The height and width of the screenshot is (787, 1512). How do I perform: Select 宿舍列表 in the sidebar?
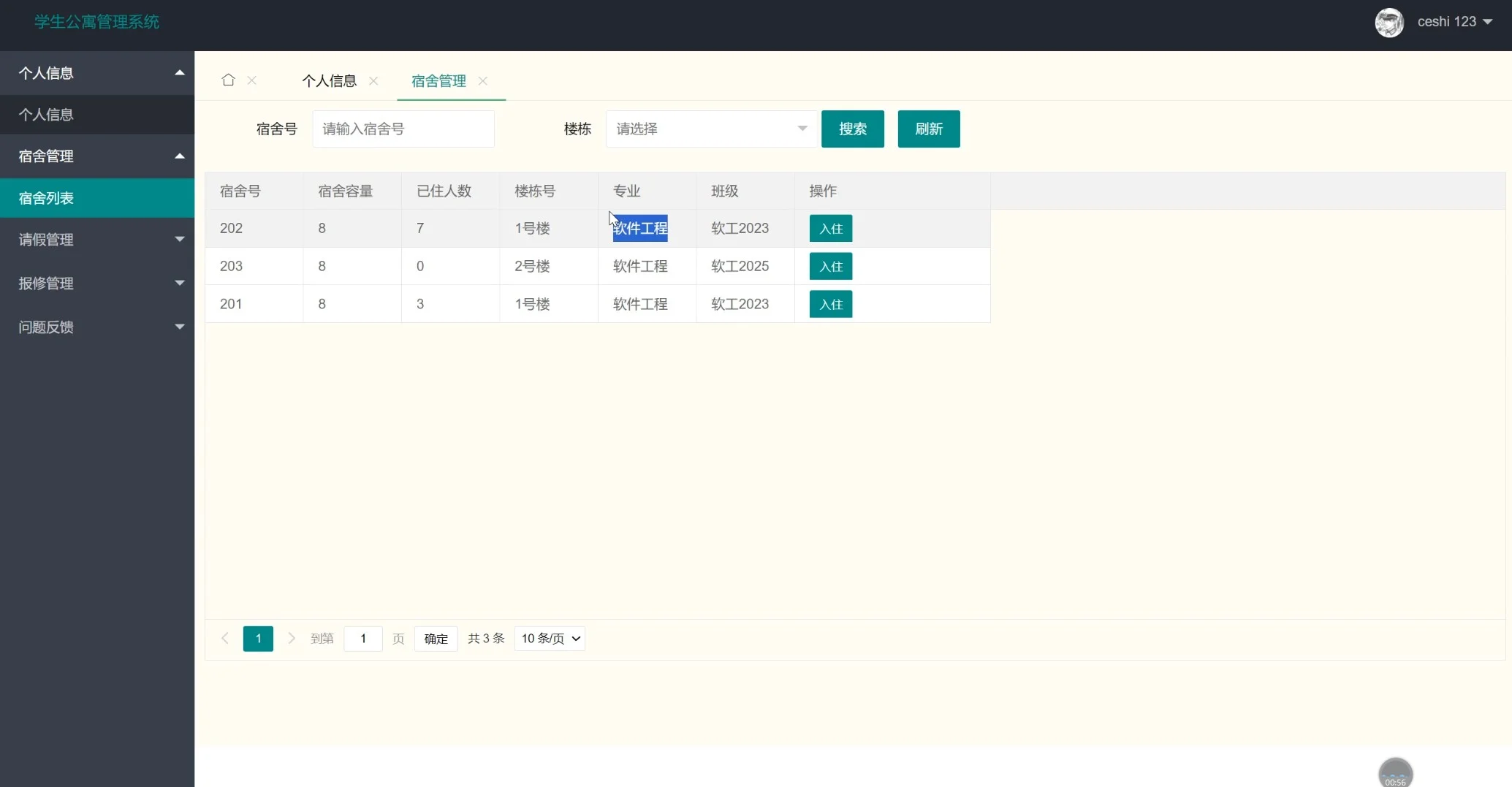coord(97,197)
